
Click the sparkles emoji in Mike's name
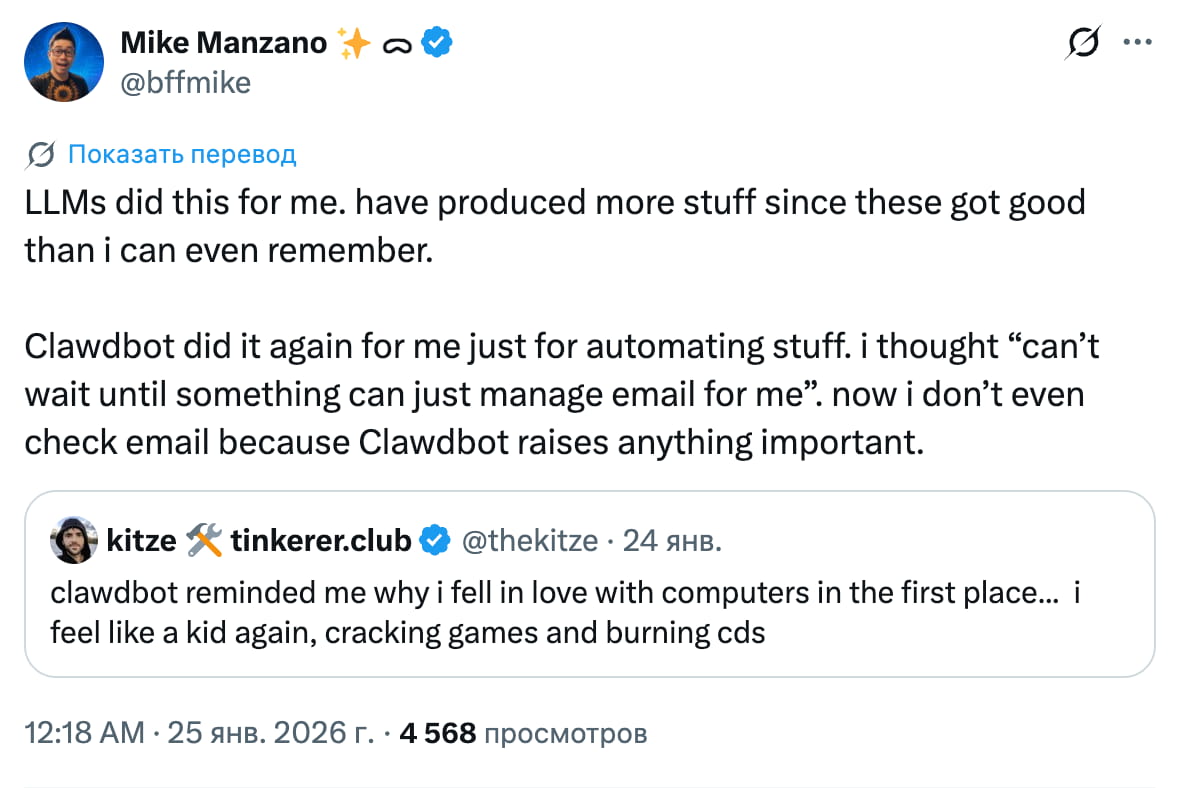[353, 42]
